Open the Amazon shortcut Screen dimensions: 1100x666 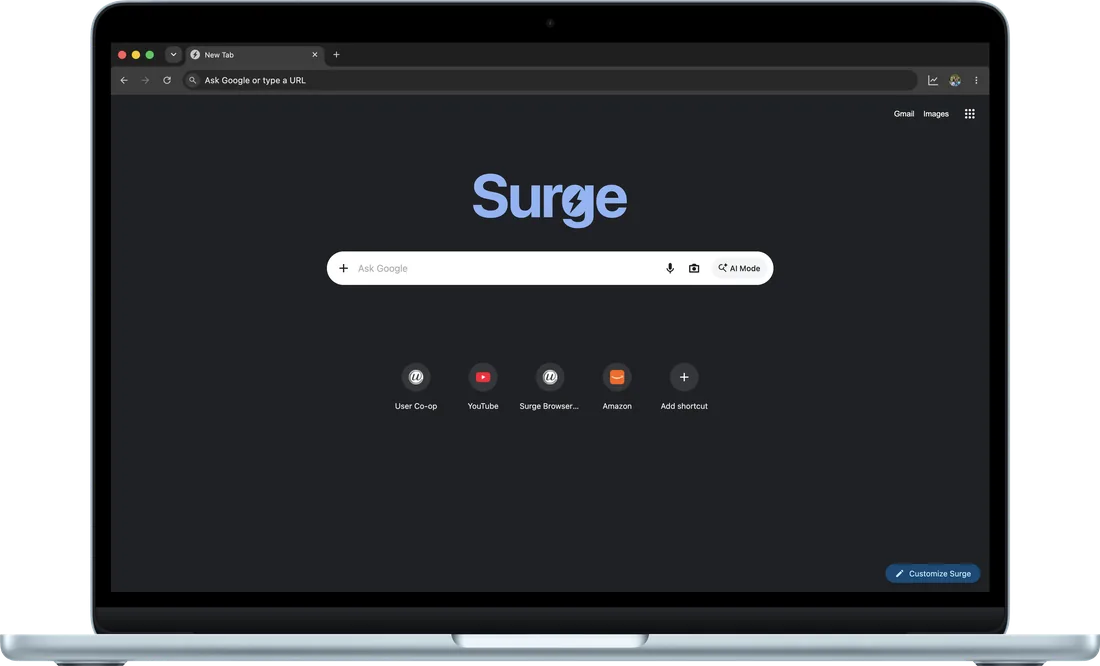[617, 387]
